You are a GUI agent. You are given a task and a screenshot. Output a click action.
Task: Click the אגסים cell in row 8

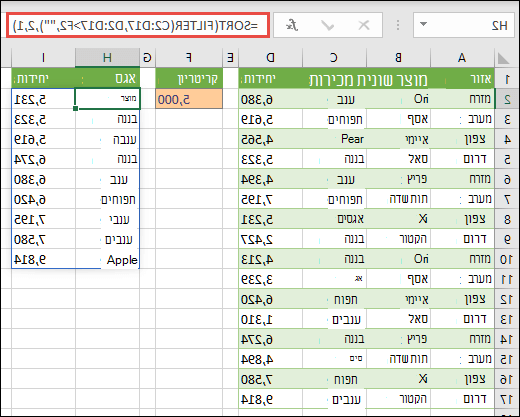tap(334, 219)
